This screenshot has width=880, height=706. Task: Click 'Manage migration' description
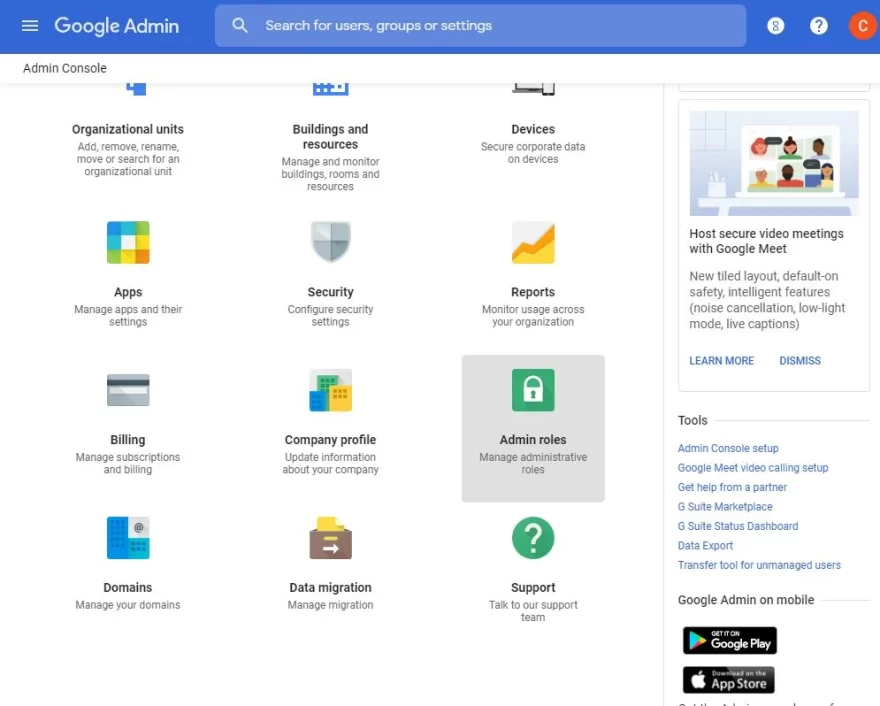331,605
